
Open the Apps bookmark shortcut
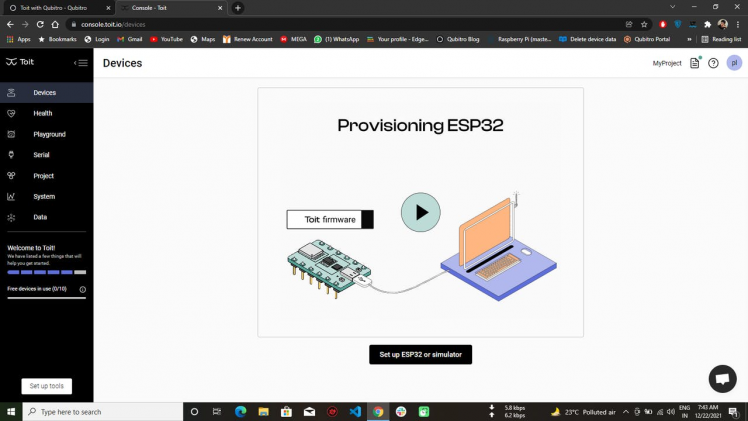18,39
